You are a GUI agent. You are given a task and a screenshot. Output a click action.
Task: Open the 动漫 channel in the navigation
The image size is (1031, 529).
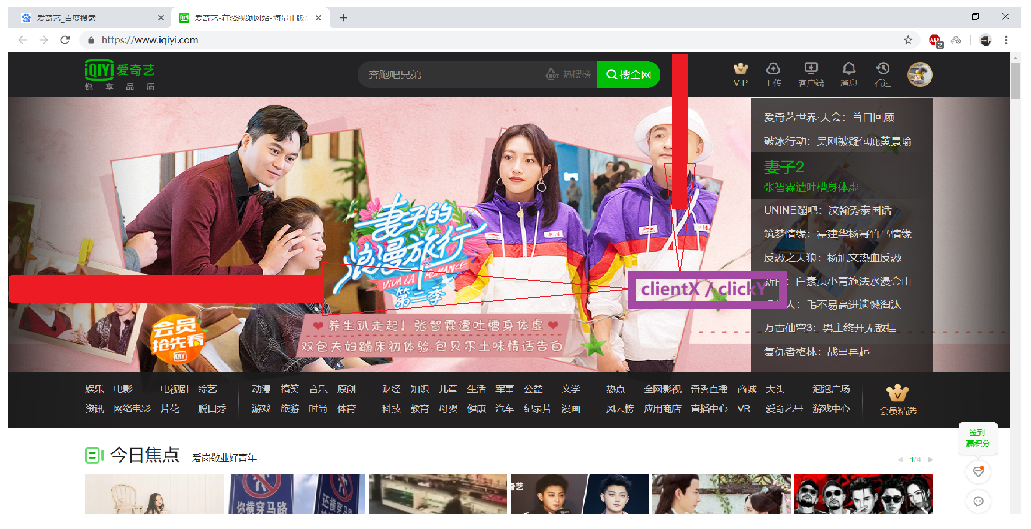pyautogui.click(x=261, y=389)
